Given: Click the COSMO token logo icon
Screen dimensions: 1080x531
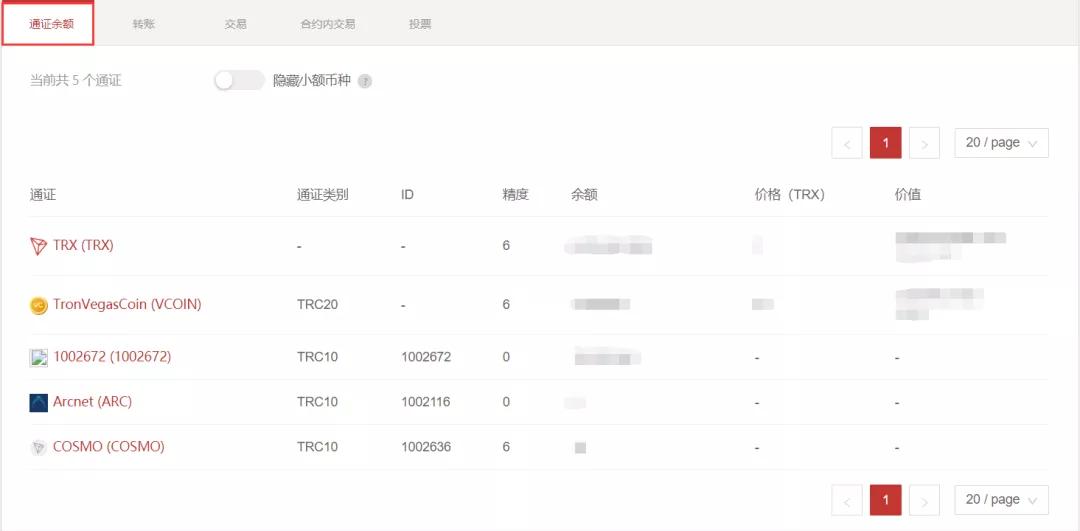Looking at the screenshot, I should point(39,448).
